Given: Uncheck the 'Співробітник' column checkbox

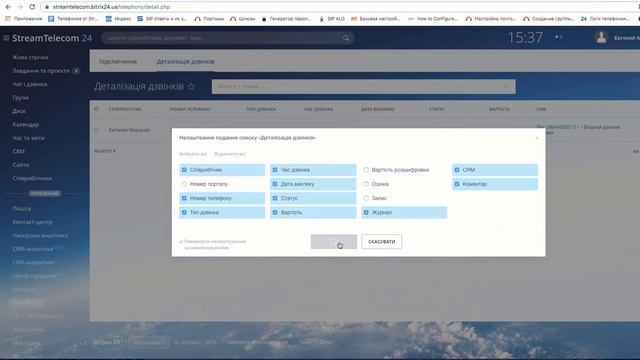Looking at the screenshot, I should pyautogui.click(x=184, y=170).
